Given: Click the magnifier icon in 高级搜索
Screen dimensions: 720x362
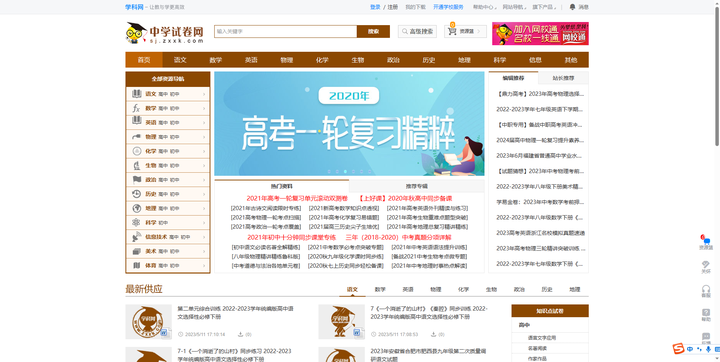Looking at the screenshot, I should (405, 31).
